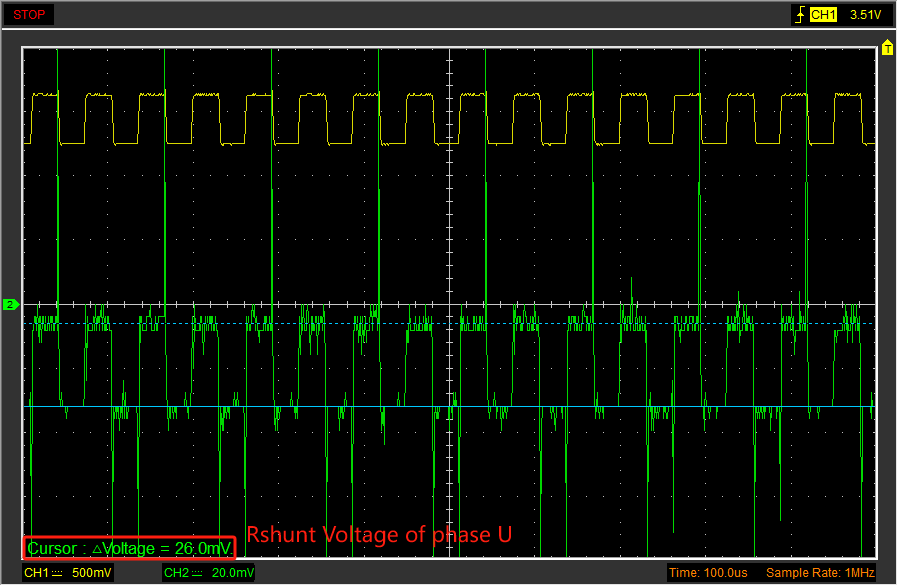The width and height of the screenshot is (898, 586).
Task: Select the yellow CH1 trigger source label
Action: point(823,15)
